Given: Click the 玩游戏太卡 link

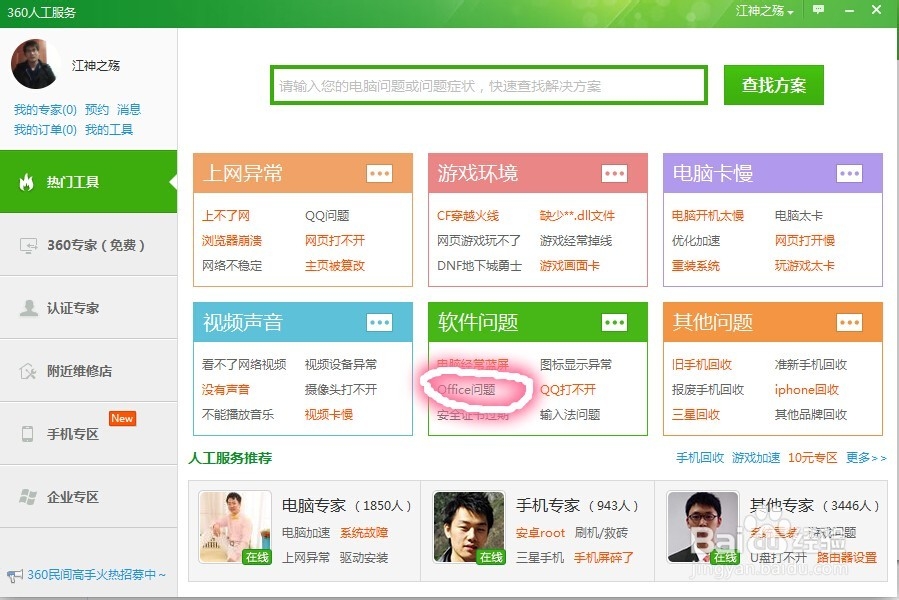Looking at the screenshot, I should tap(804, 266).
